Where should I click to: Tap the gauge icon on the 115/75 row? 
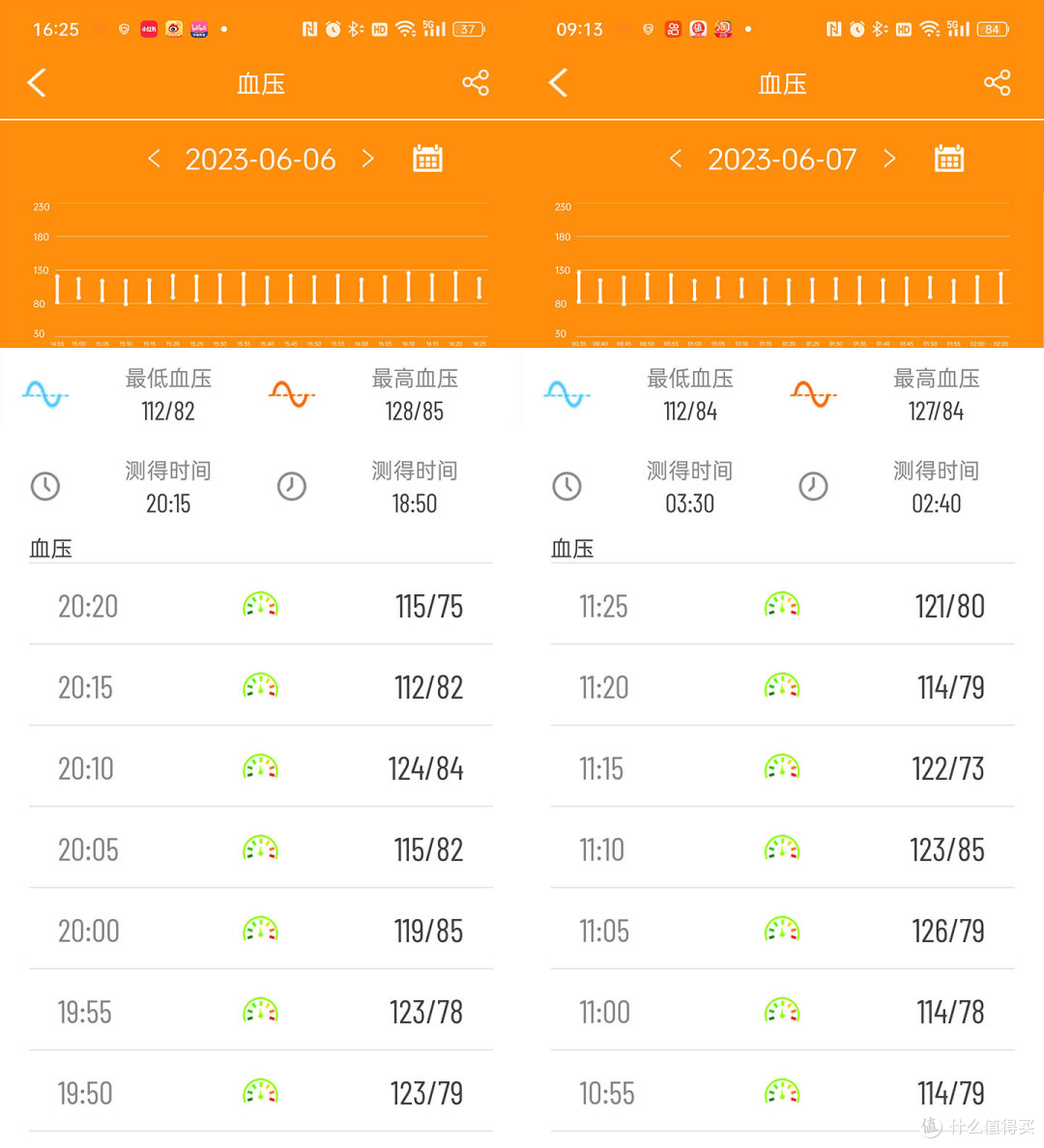259,606
